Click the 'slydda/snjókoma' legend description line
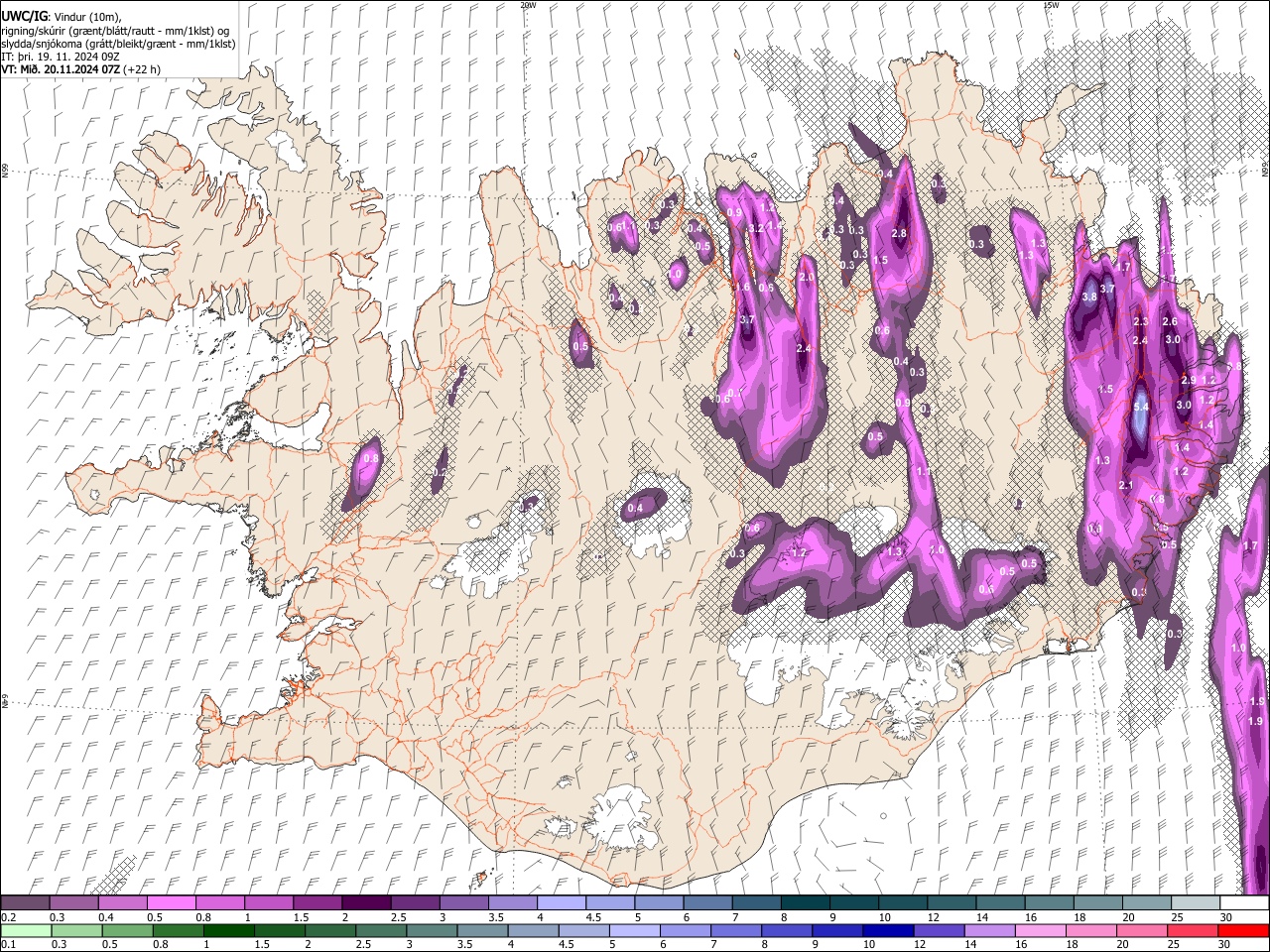Screen dimensions: 1270x952 pos(118,44)
